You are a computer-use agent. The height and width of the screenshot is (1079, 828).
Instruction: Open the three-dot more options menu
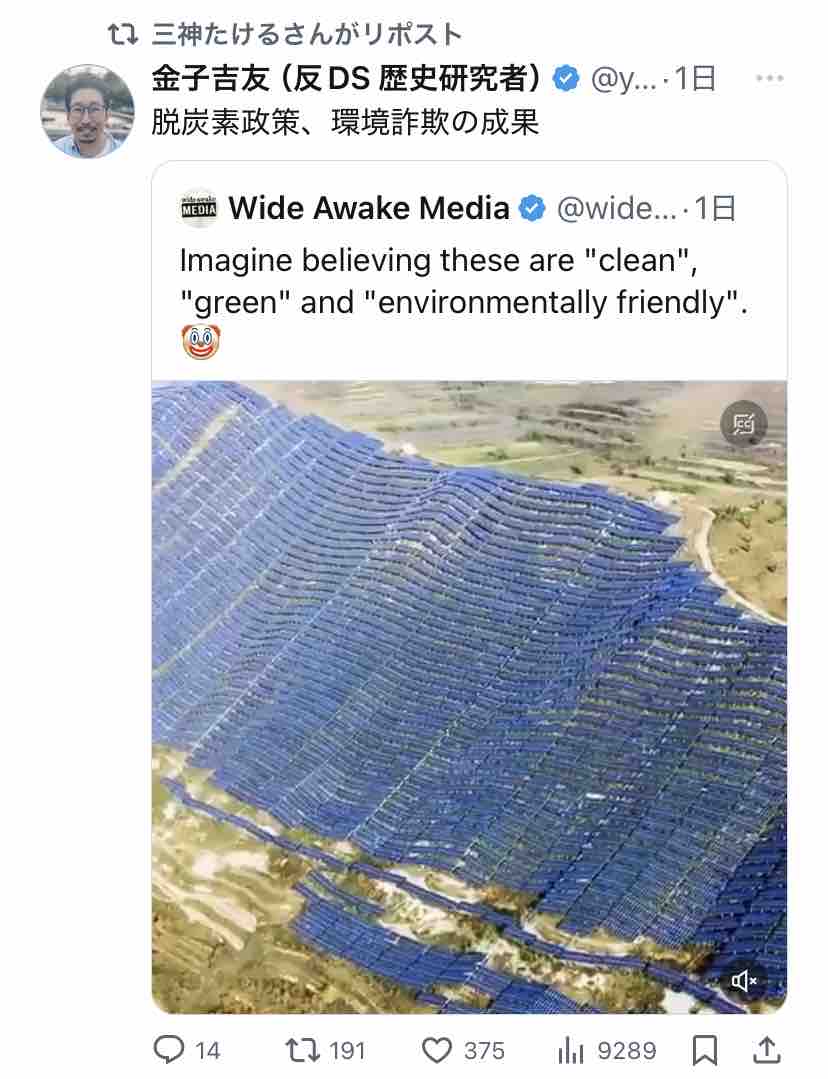768,79
